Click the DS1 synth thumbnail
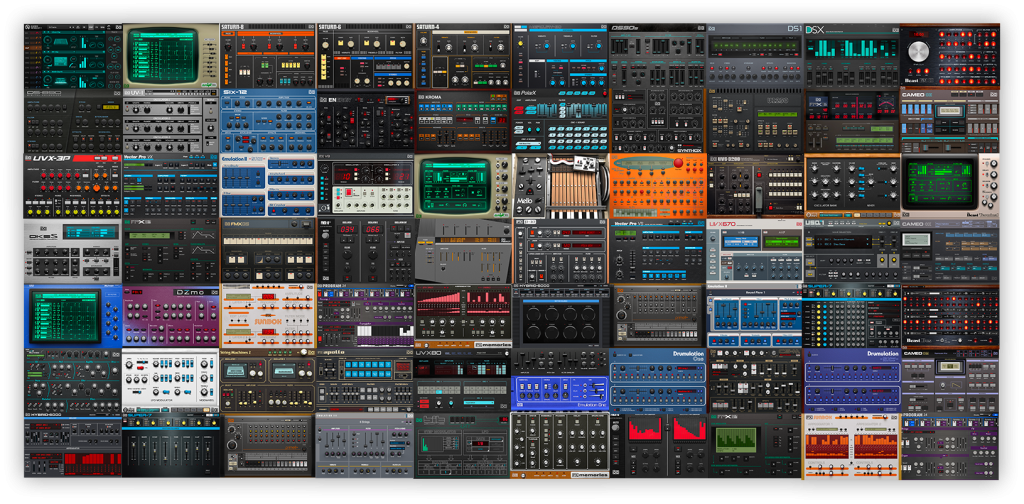1024x504 pixels. (x=755, y=57)
